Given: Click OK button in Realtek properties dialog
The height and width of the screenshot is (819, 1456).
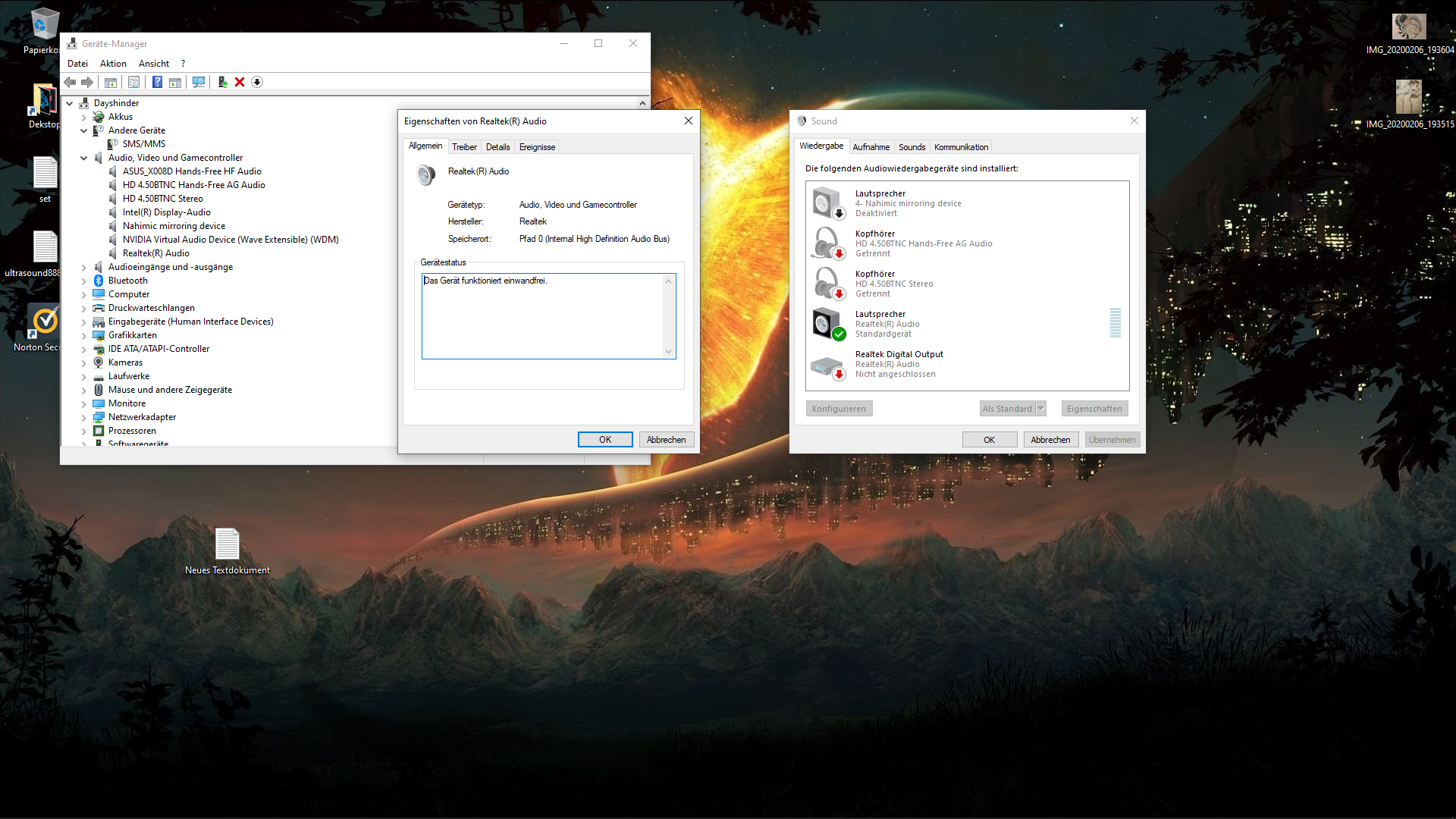Looking at the screenshot, I should [x=605, y=439].
